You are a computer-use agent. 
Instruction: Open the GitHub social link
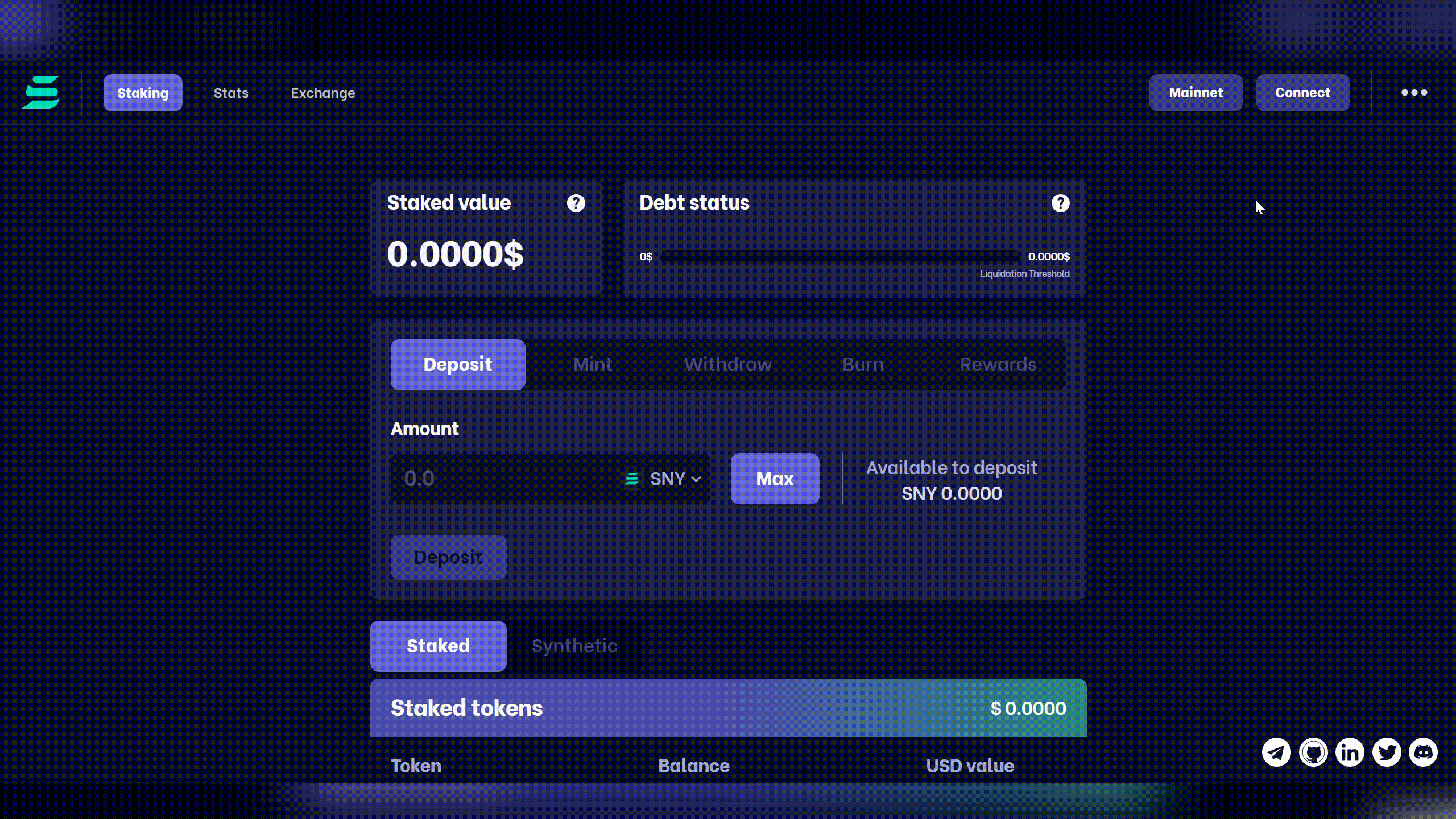(x=1314, y=752)
